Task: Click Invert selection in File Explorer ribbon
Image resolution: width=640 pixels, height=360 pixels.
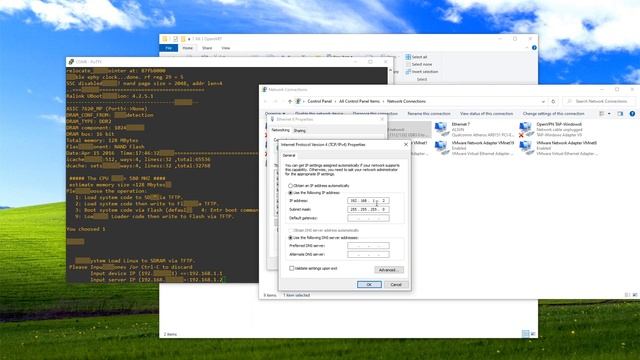Action: pos(422,71)
